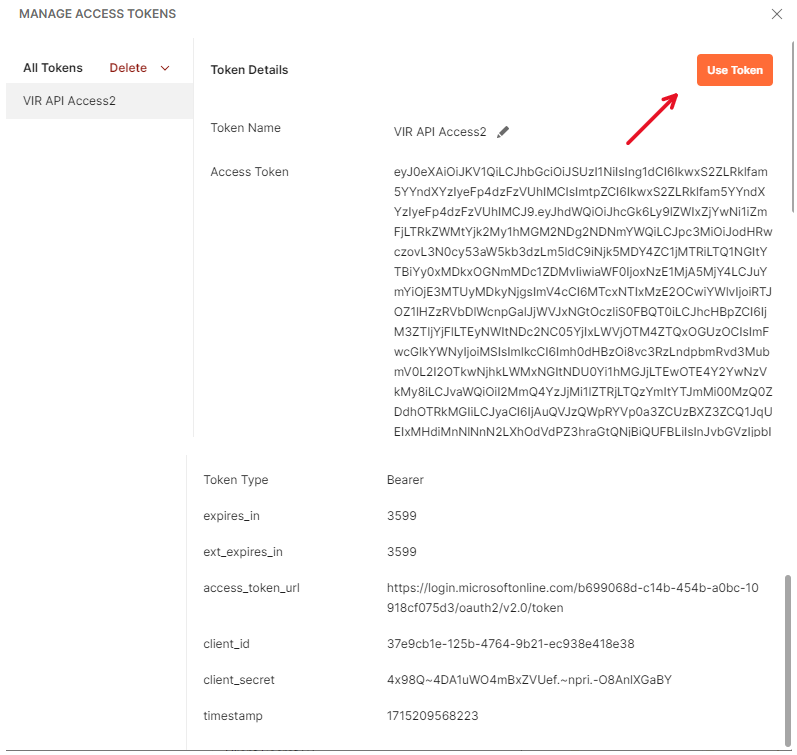The image size is (797, 755).
Task: Click the timestamp value 1715209568223
Action: click(x=433, y=716)
